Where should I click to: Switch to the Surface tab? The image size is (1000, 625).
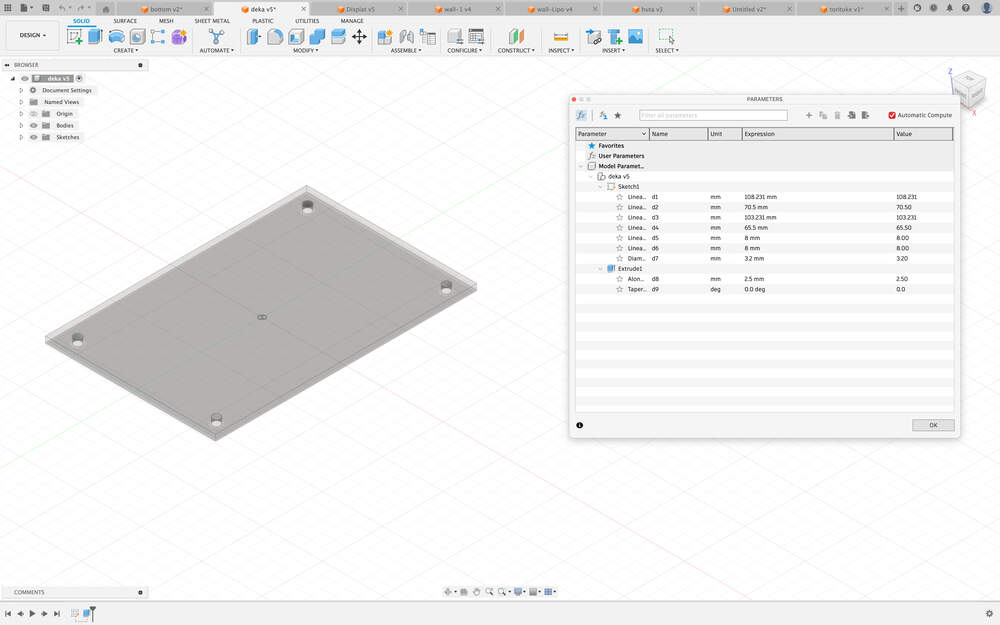(125, 21)
